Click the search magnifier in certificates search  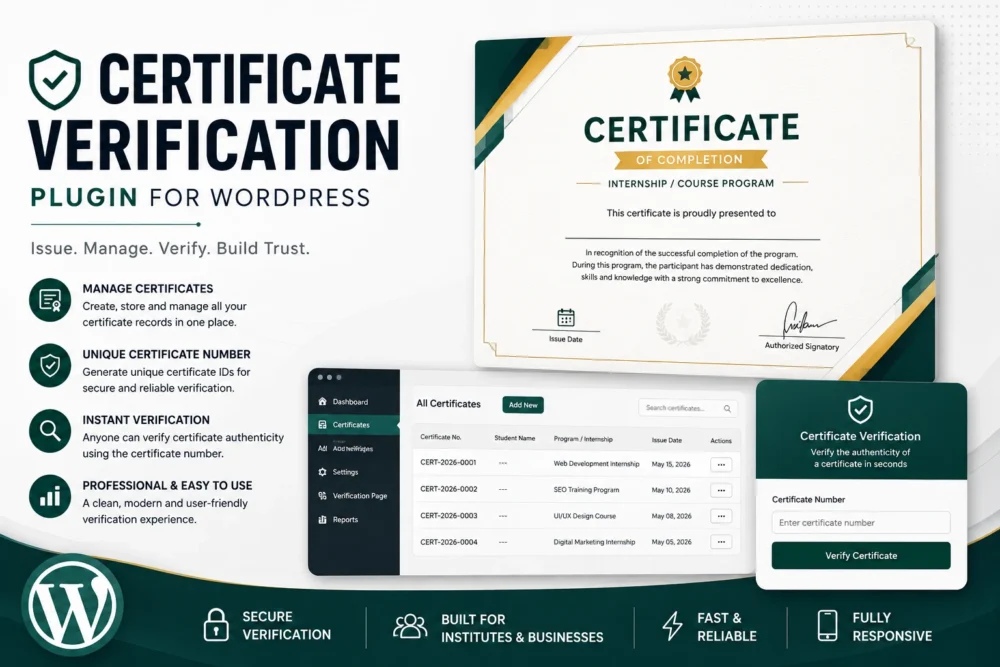pos(727,409)
